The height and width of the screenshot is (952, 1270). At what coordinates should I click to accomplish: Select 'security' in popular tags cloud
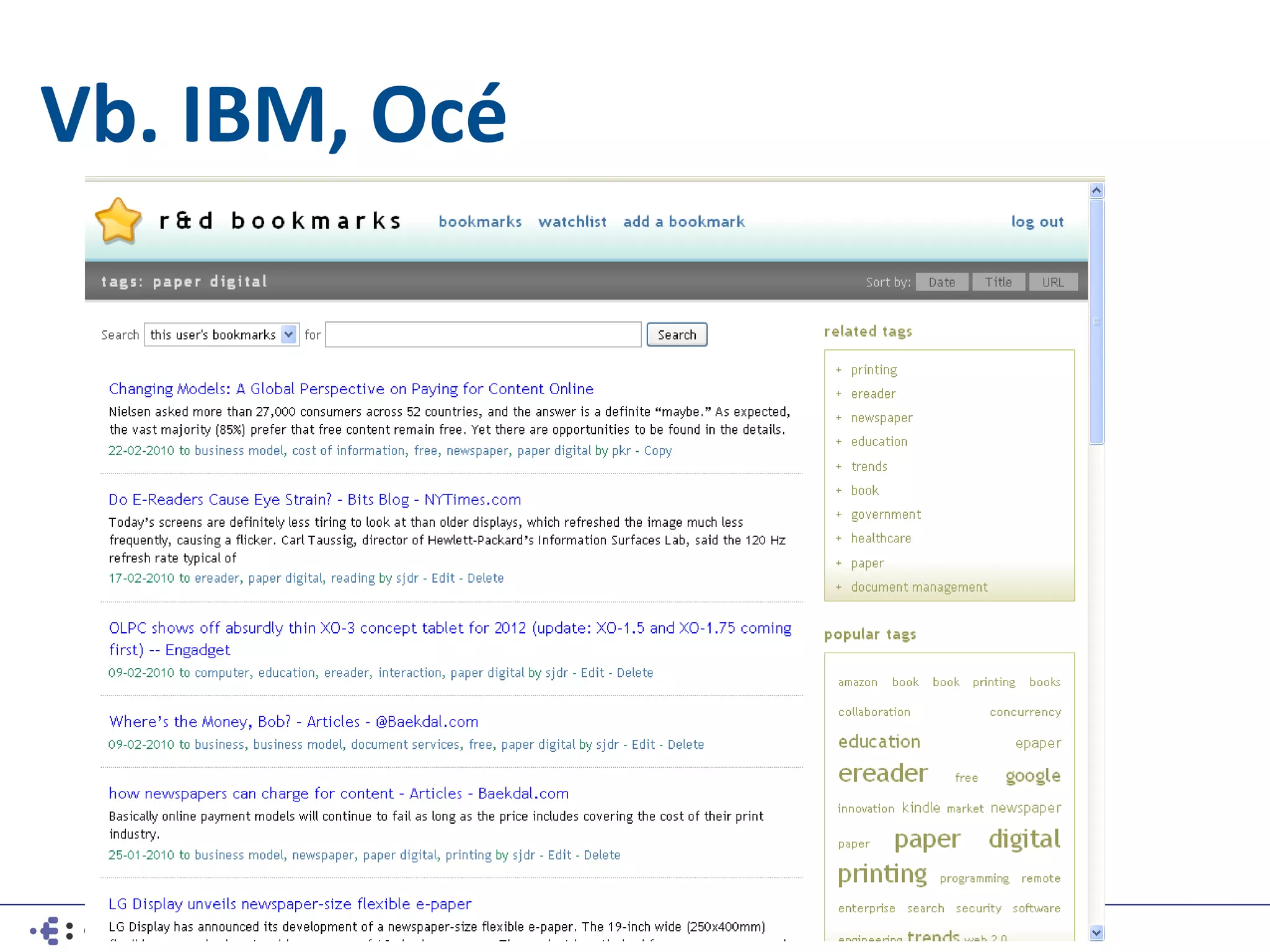point(978,909)
